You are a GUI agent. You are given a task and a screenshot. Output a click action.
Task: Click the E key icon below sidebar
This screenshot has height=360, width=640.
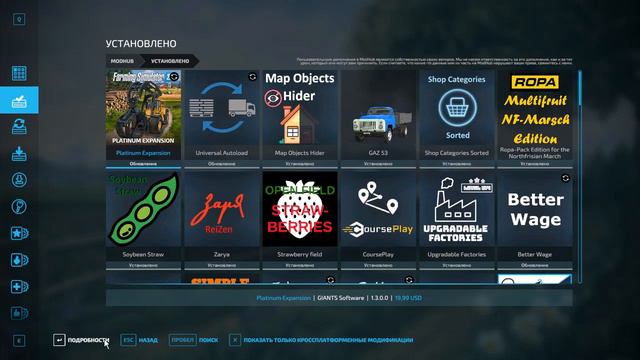(x=19, y=341)
